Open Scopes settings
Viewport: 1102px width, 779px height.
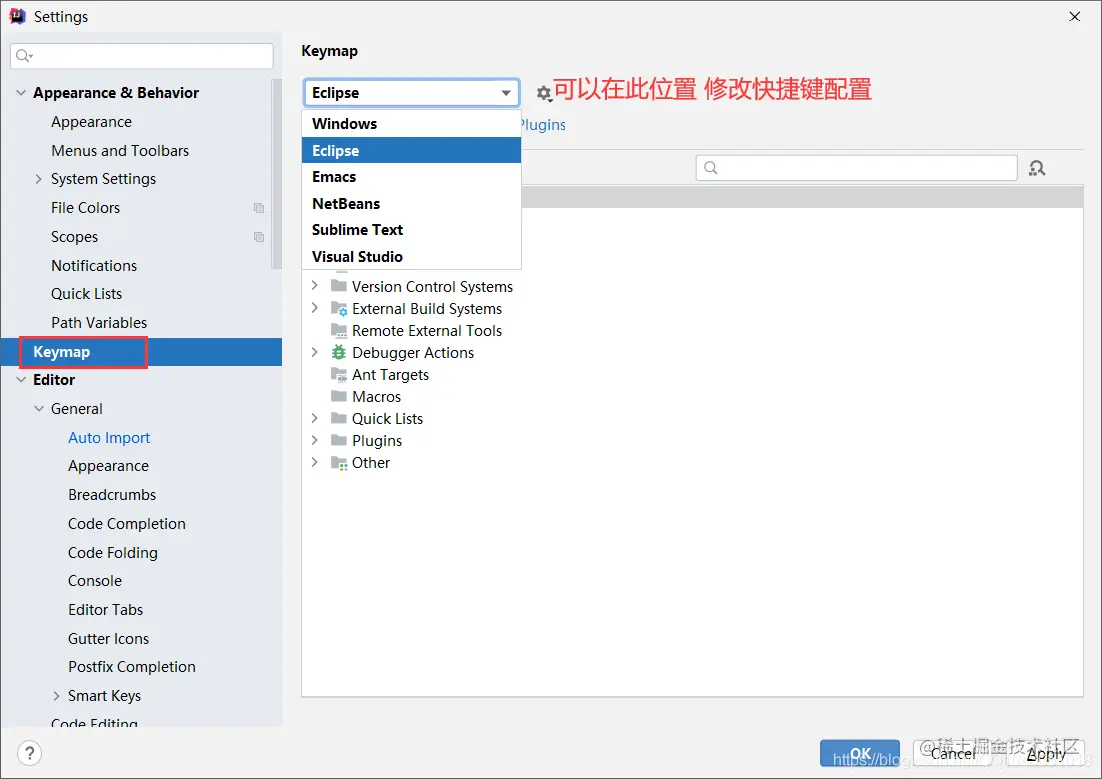[74, 237]
